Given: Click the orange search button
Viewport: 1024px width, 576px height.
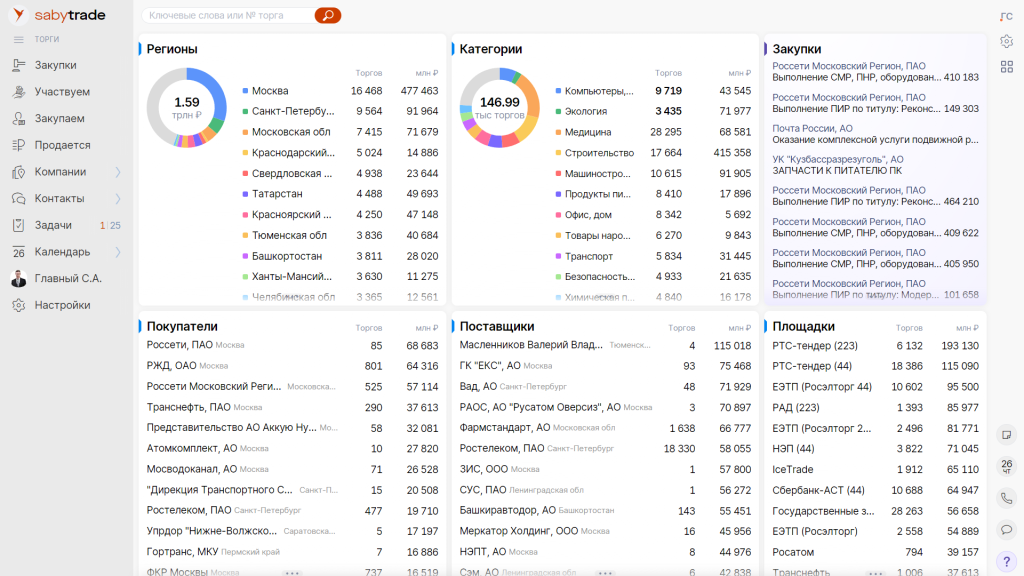Looking at the screenshot, I should [x=327, y=16].
